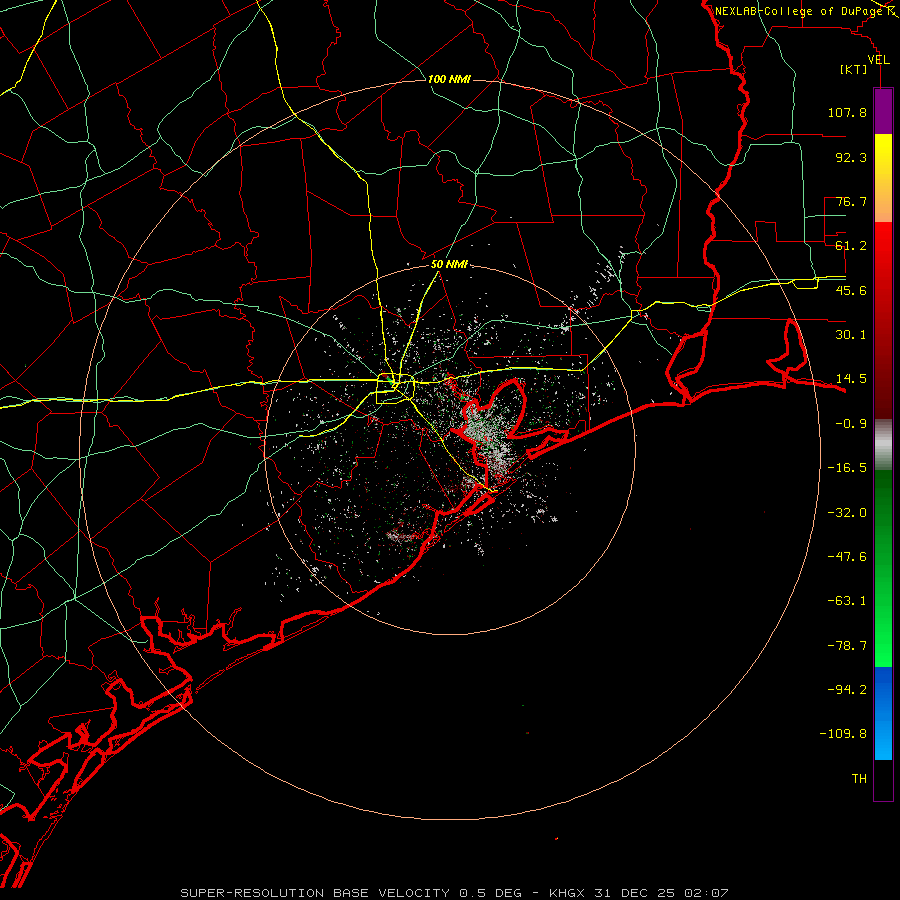Click the "0.5 DEG" elevation angle text
Viewport: 900px width, 900px height.
click(x=490, y=893)
